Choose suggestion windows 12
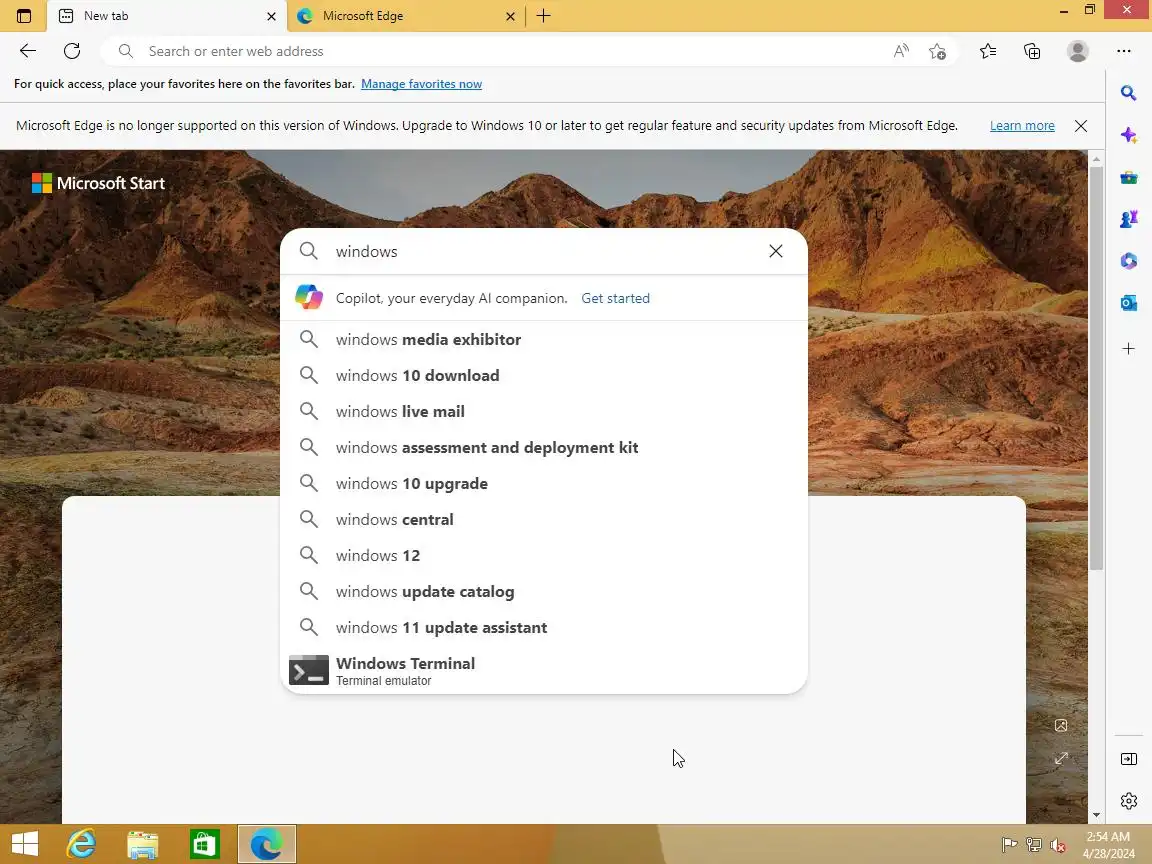The width and height of the screenshot is (1152, 864). click(x=544, y=555)
